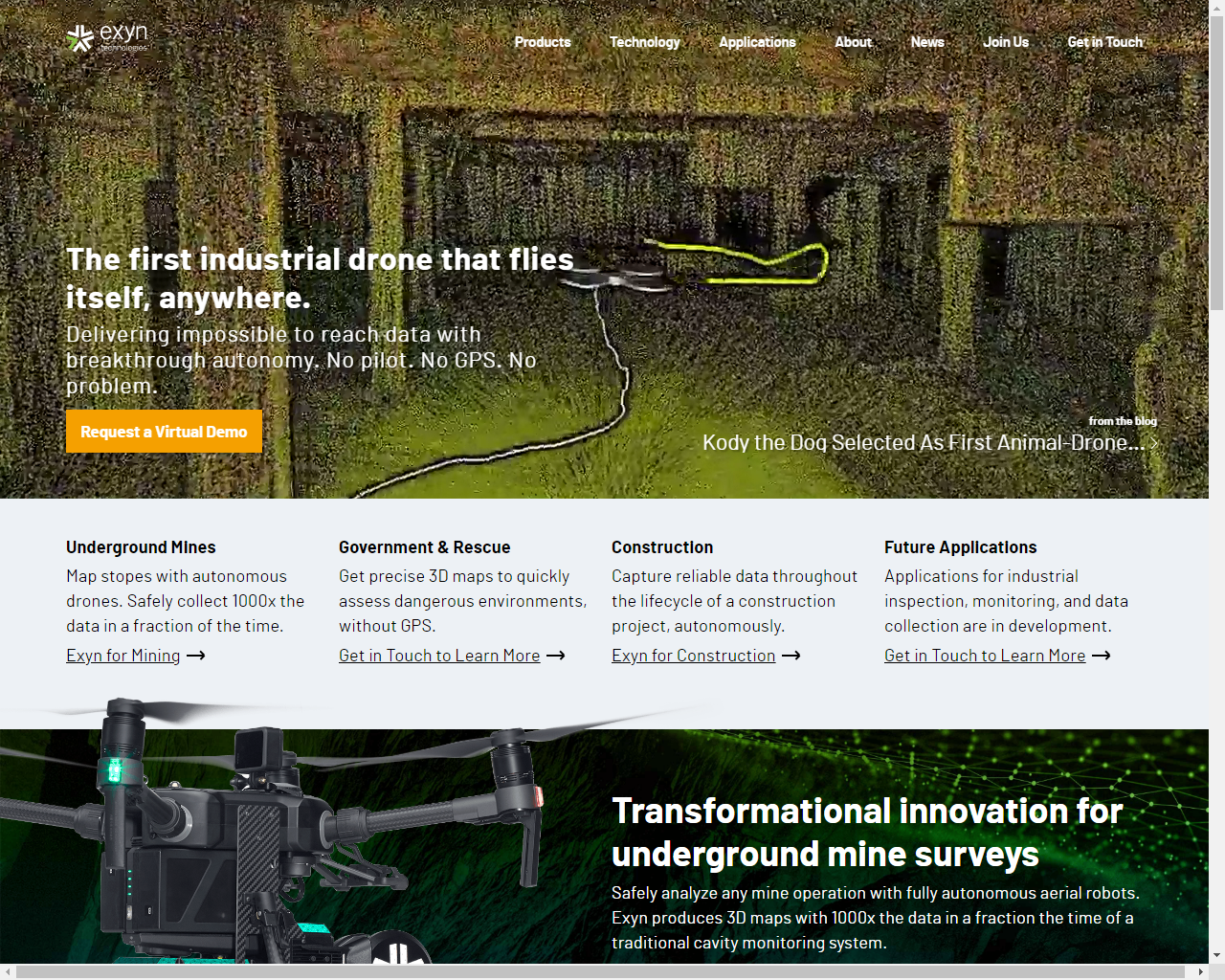Click the Government & Rescue heading

point(425,547)
